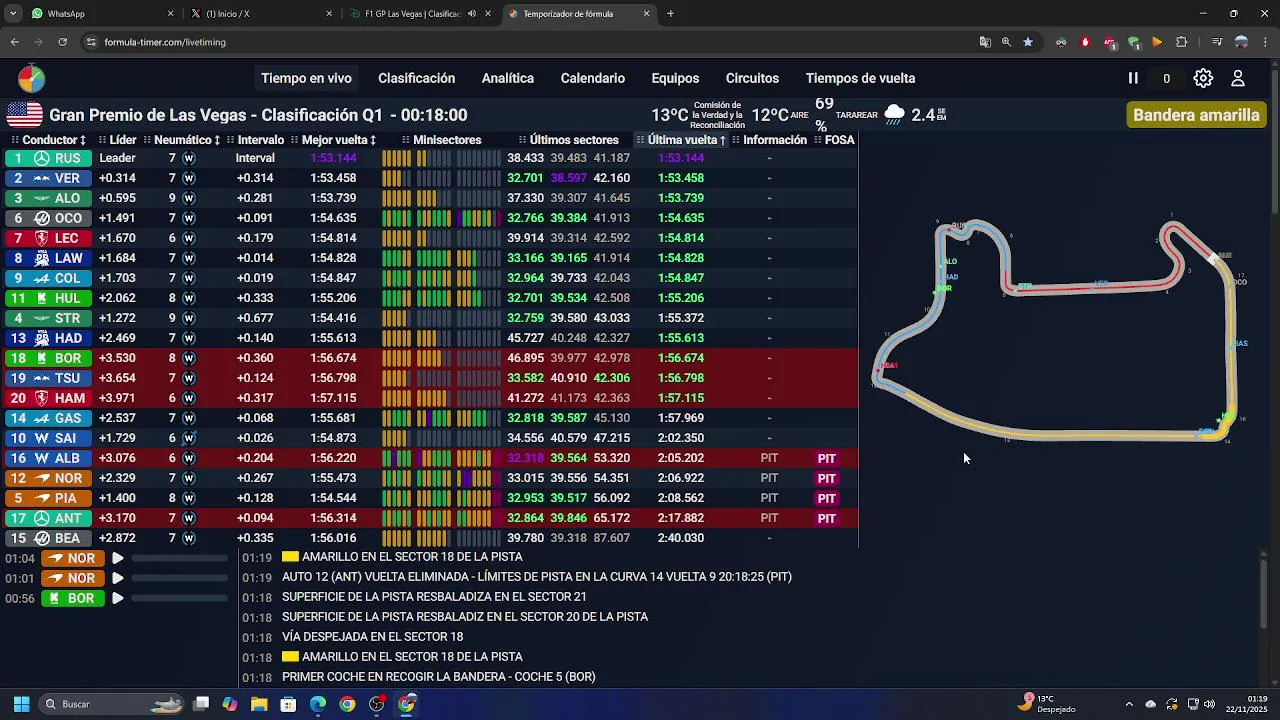This screenshot has height=720, width=1280.
Task: Click the circuit track map
Action: (x=1060, y=330)
